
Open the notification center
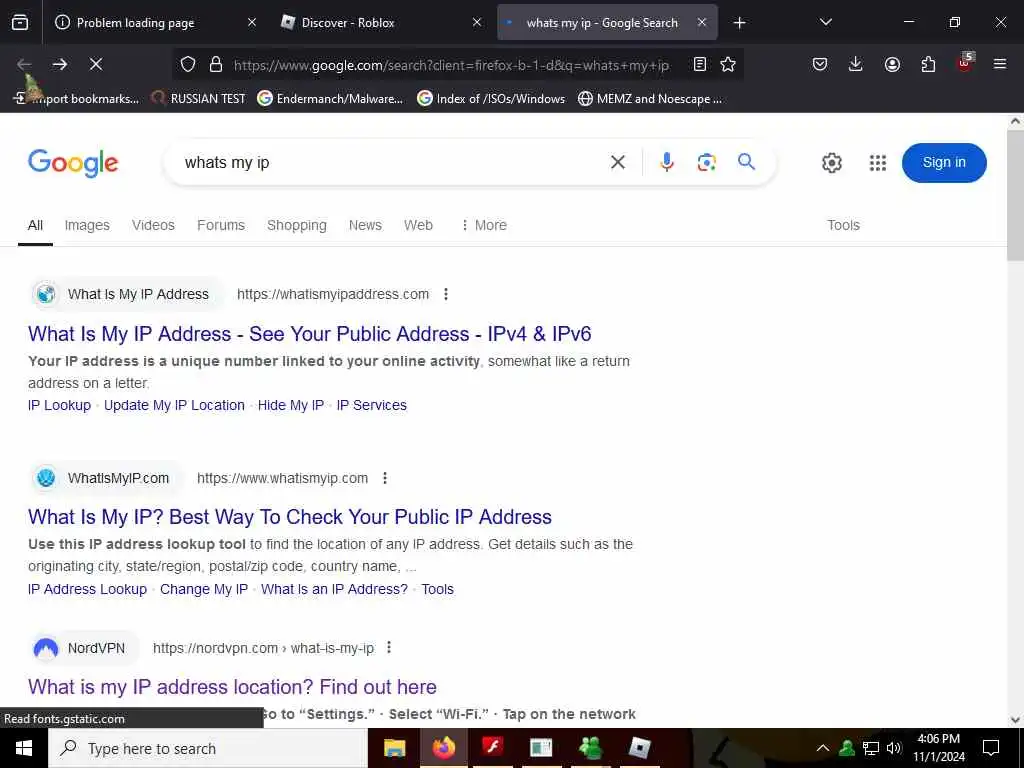(991, 748)
